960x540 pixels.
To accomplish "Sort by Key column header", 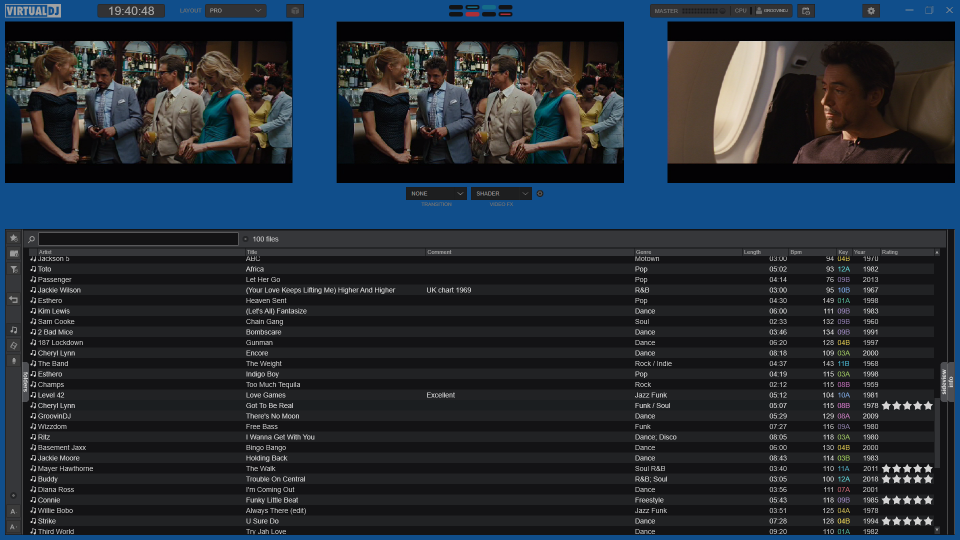I will (x=844, y=252).
